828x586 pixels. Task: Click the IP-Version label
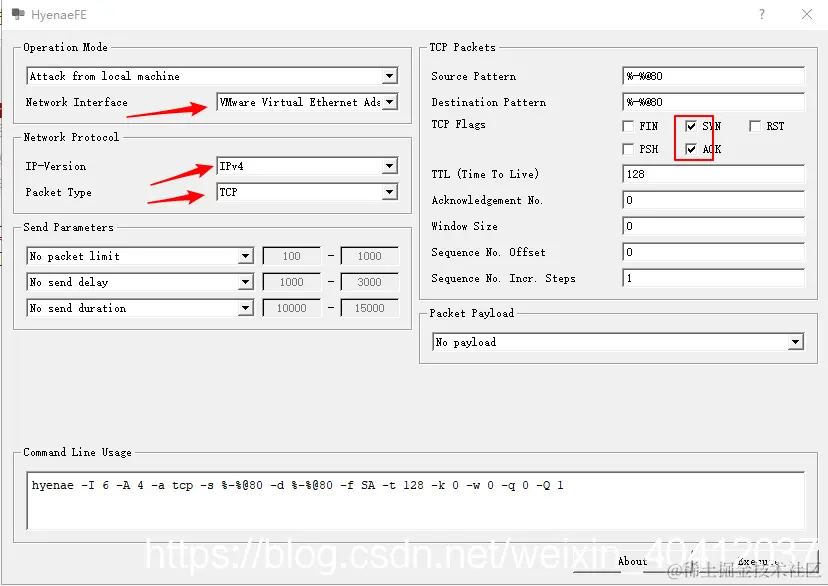click(55, 166)
